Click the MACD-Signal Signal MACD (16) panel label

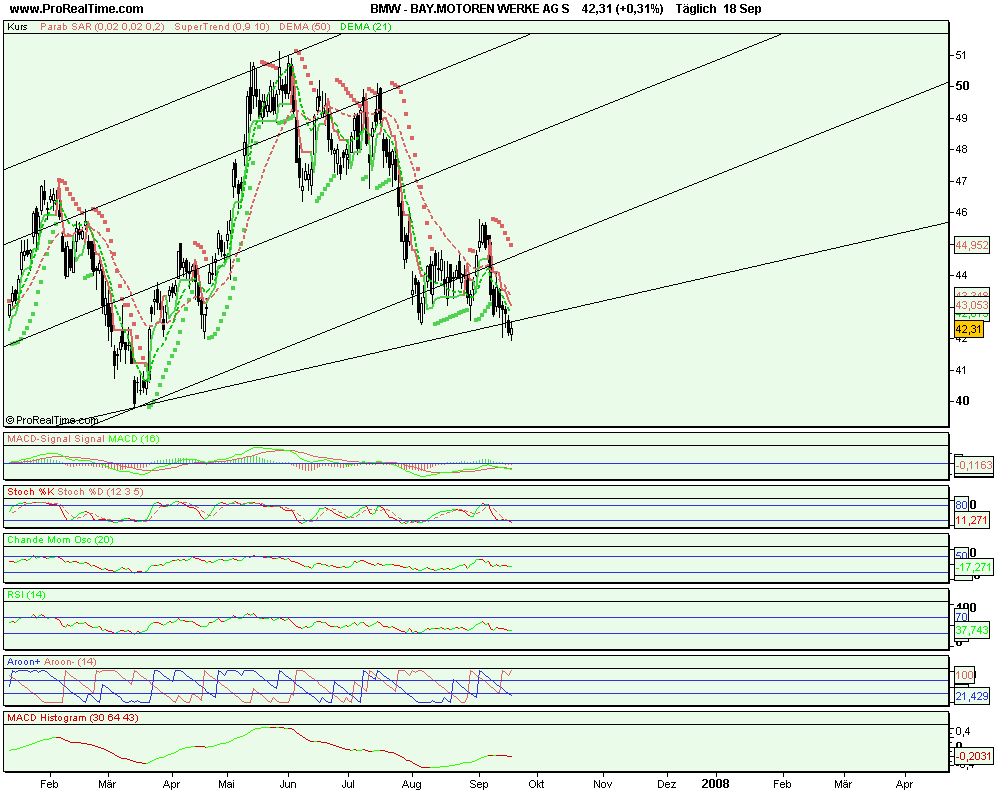point(83,439)
